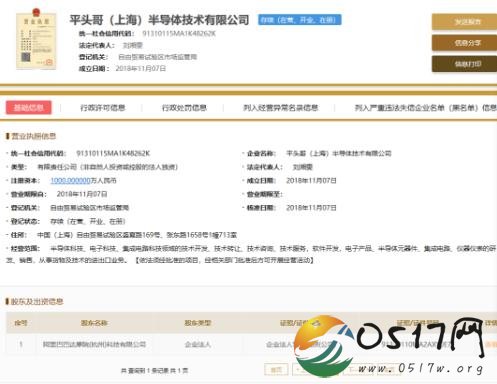
Task: Click the 首页 pagination button
Action: (x=276, y=369)
